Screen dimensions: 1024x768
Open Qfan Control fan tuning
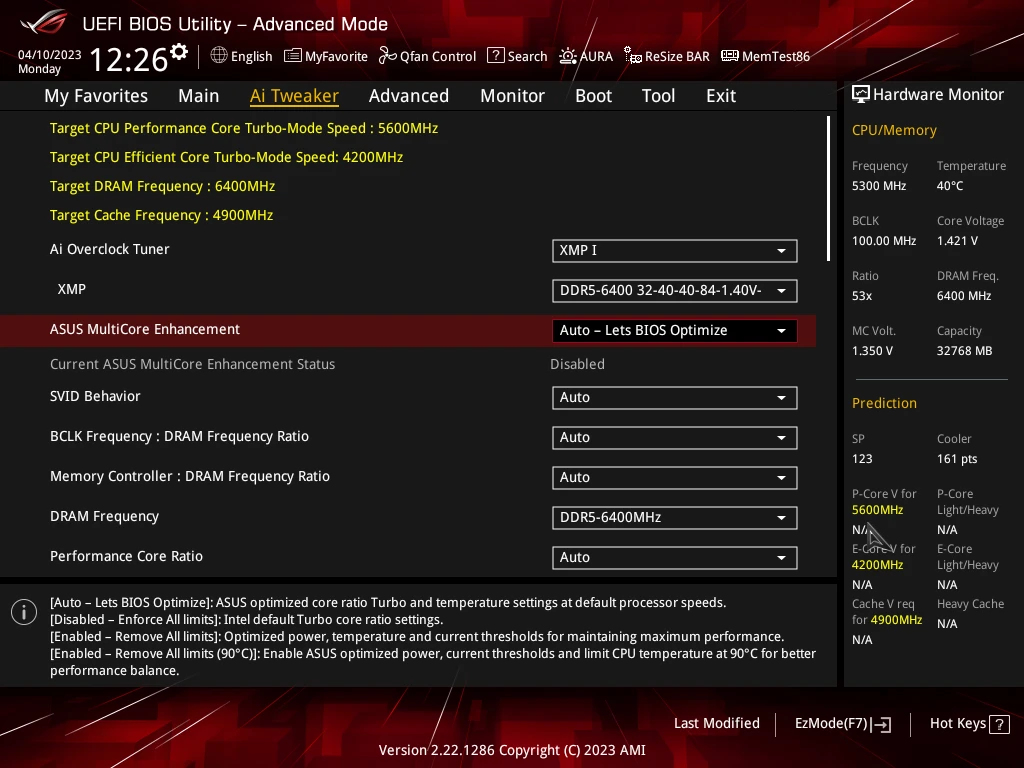pyautogui.click(x=427, y=56)
